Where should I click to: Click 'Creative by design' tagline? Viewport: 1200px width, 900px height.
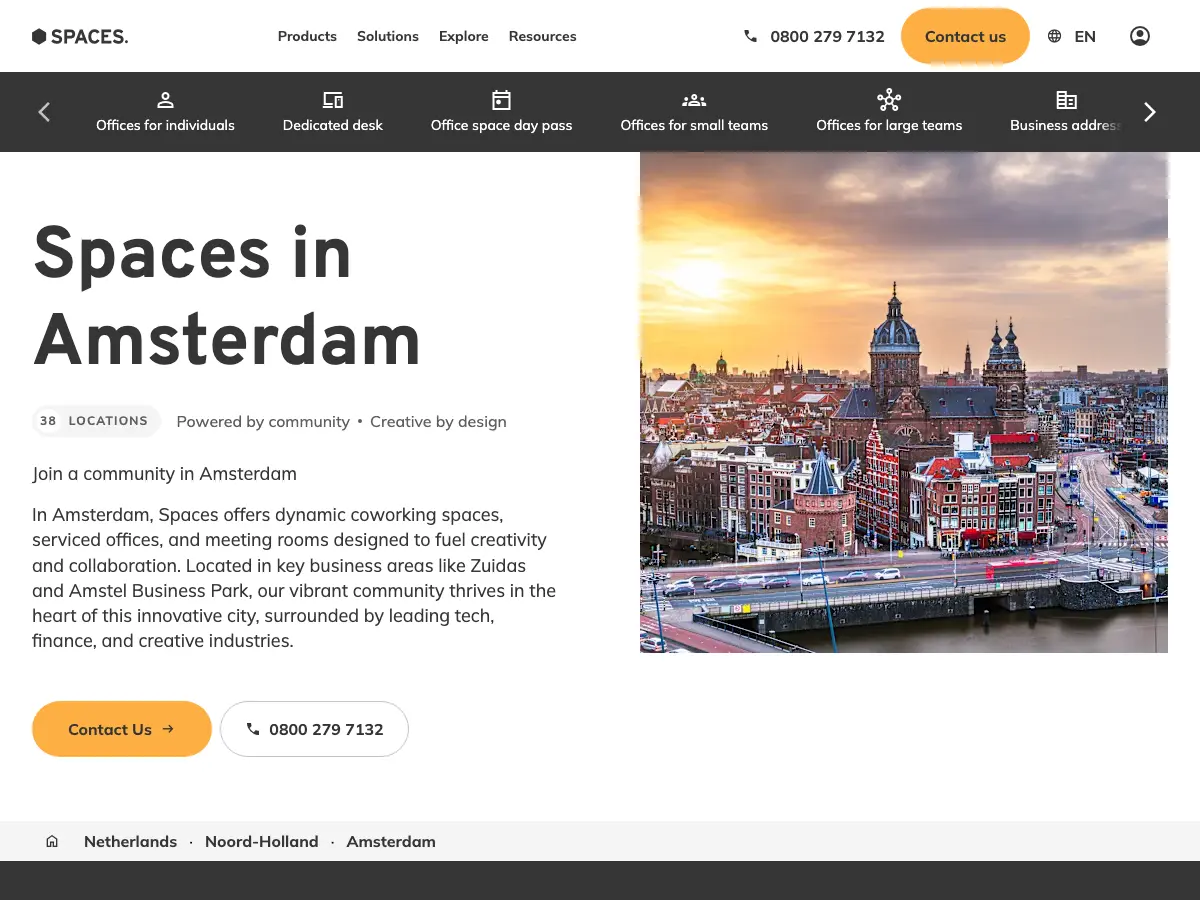pos(438,422)
